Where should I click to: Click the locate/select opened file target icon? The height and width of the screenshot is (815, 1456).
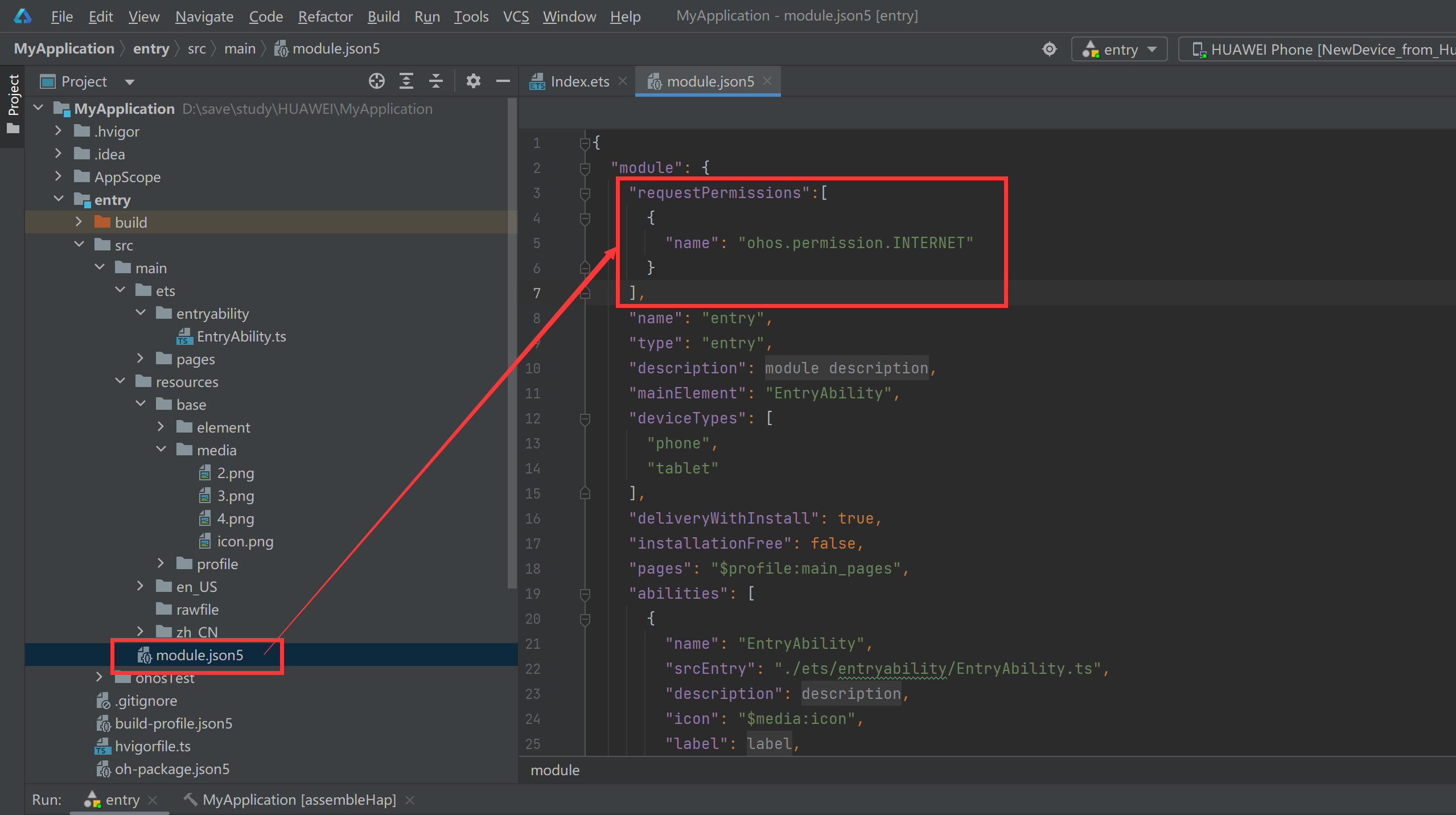tap(376, 81)
